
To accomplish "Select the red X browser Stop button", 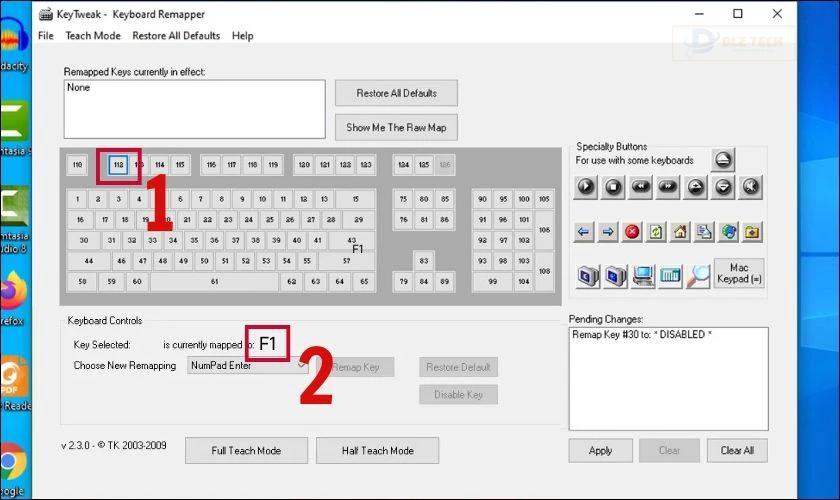I will point(632,232).
